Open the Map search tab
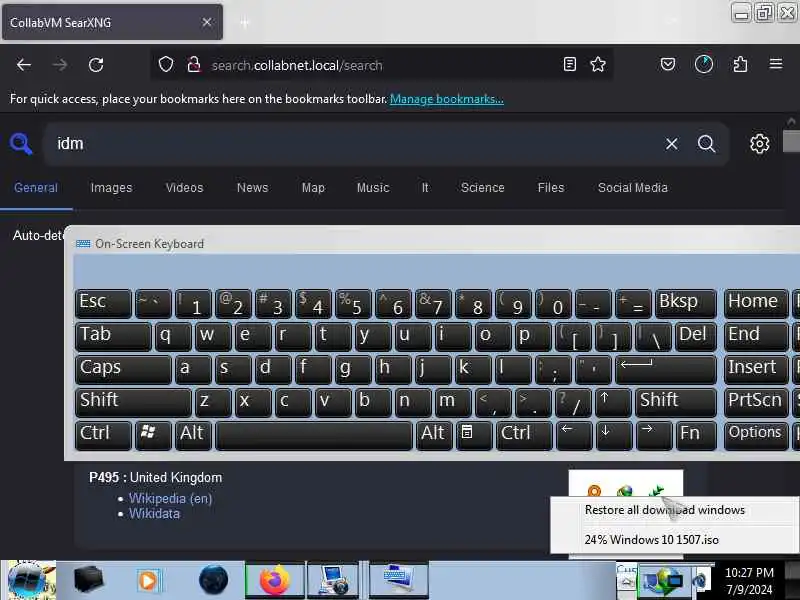The image size is (800, 600). [313, 188]
